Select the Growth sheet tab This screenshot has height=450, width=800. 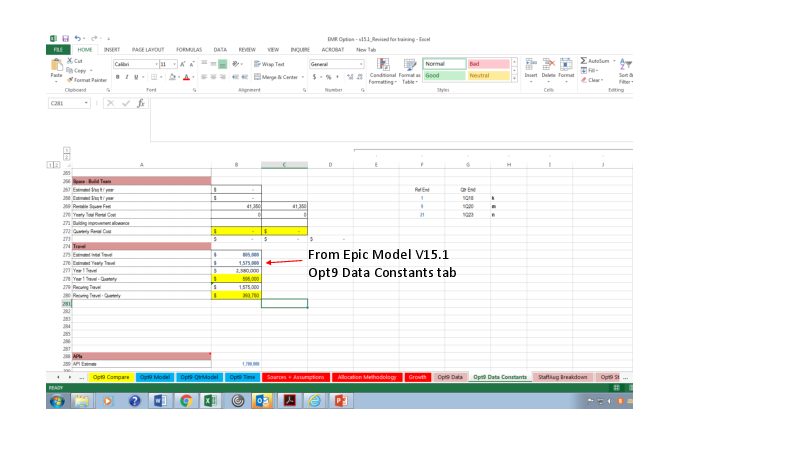[x=417, y=377]
